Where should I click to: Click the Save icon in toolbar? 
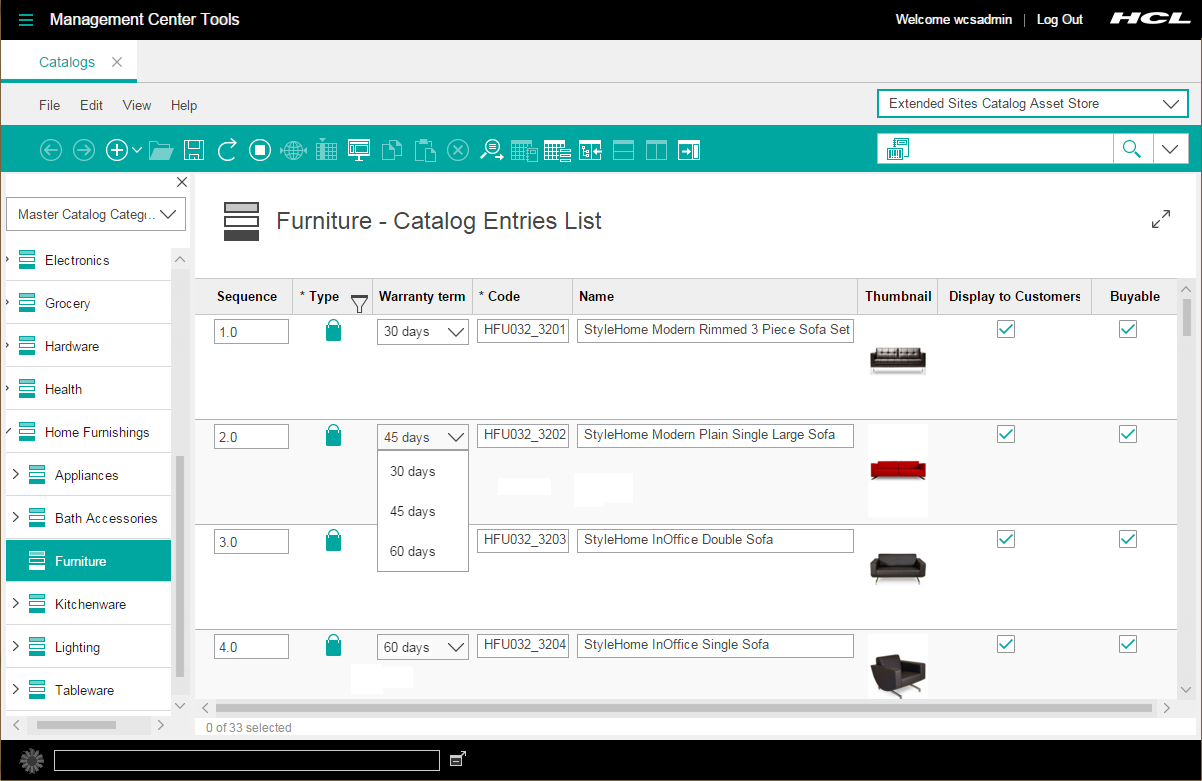194,150
